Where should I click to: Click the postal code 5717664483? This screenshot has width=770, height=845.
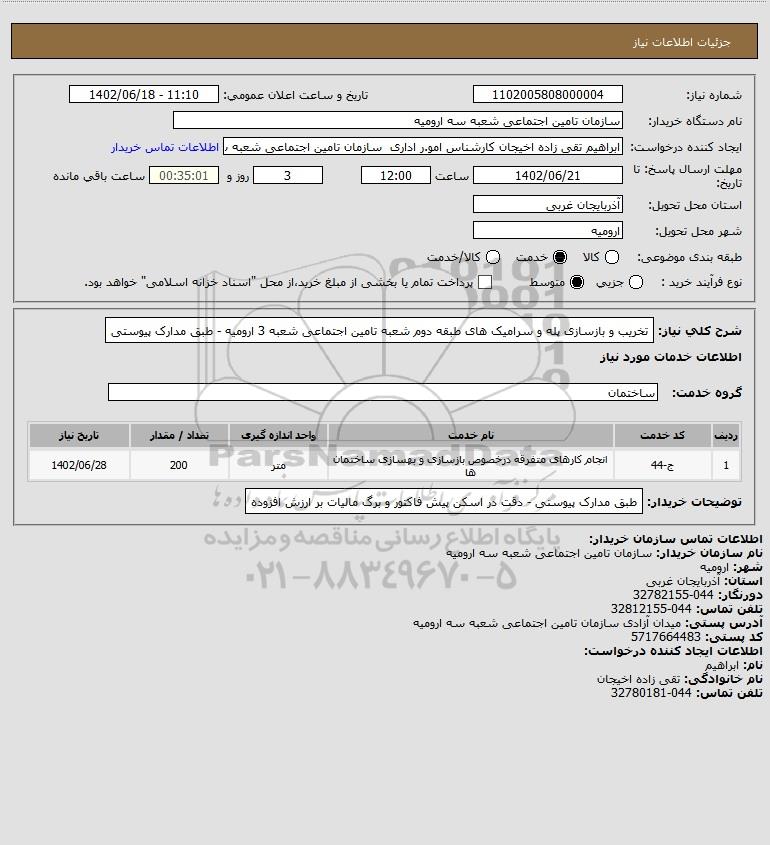(x=665, y=637)
